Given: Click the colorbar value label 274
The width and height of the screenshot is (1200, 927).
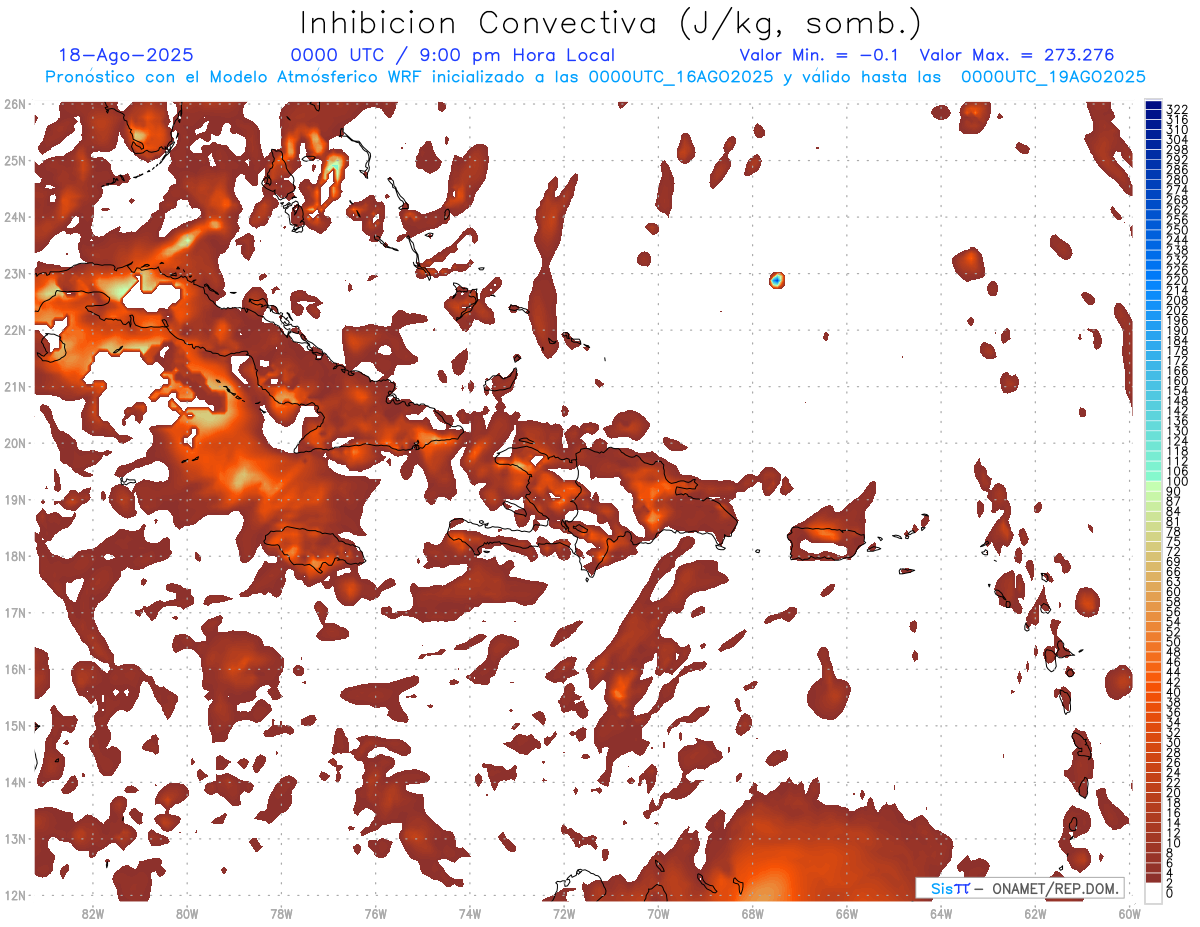Looking at the screenshot, I should click(1177, 190).
